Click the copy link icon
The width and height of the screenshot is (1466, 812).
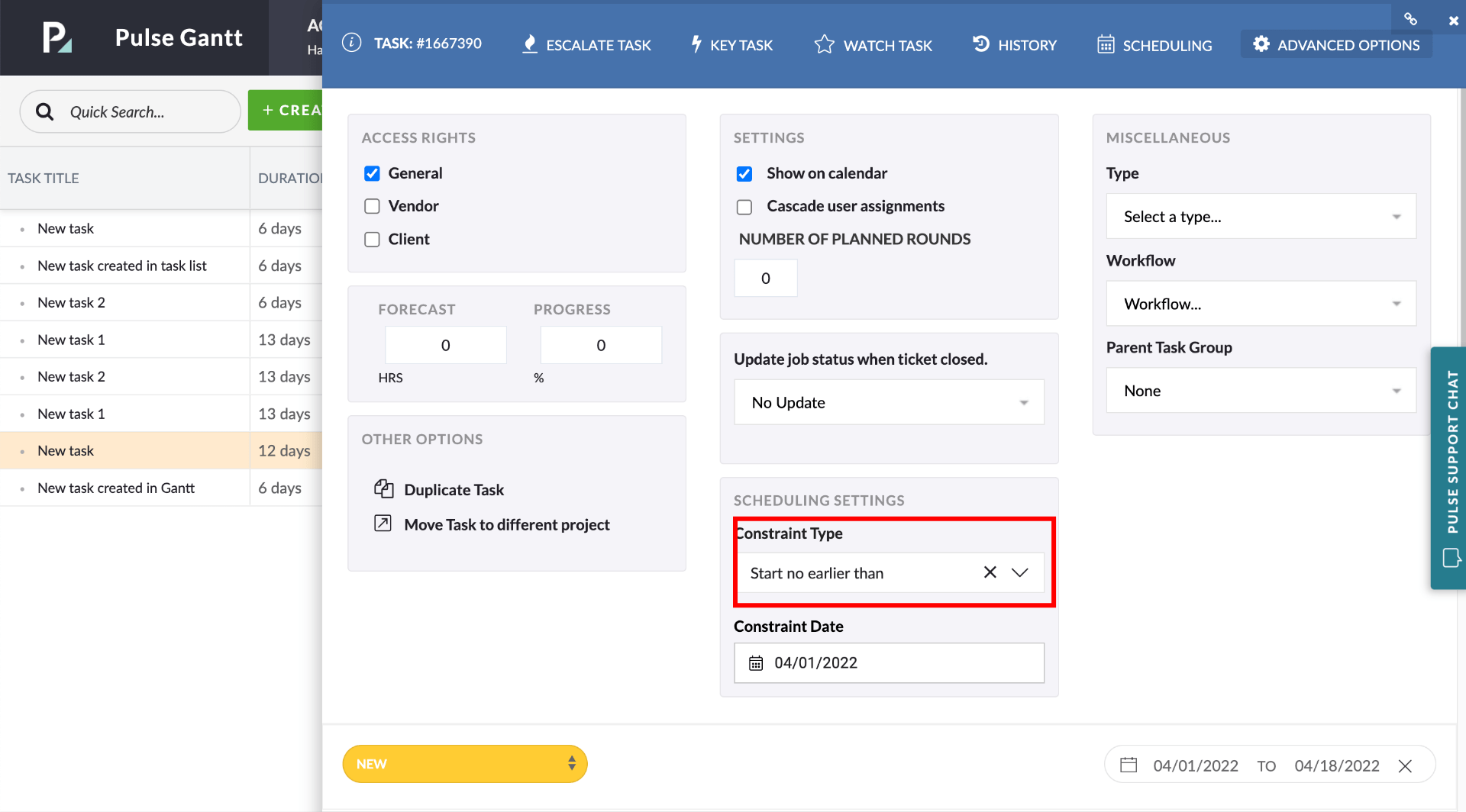point(1410,19)
